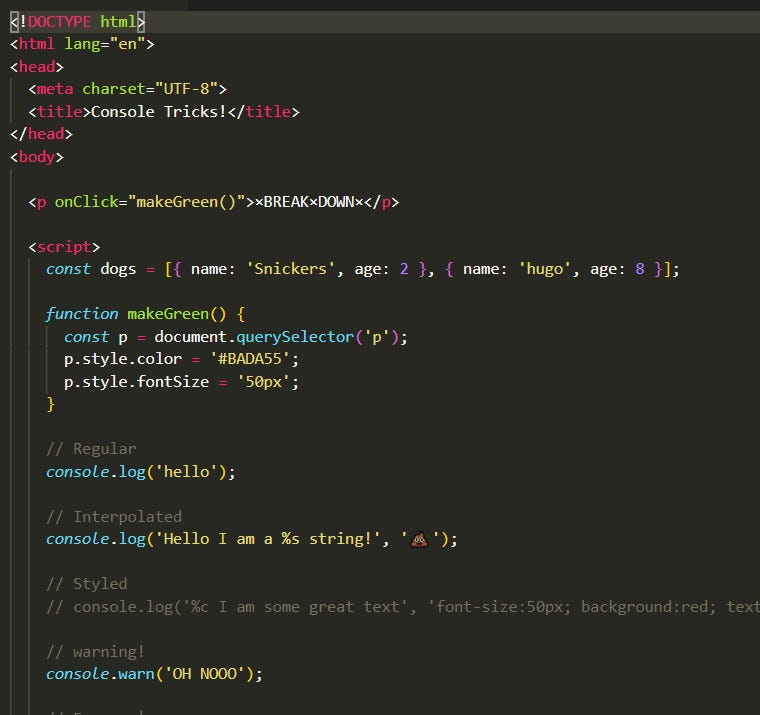Click 'querySelector' method call
The height and width of the screenshot is (715, 760).
tap(295, 337)
